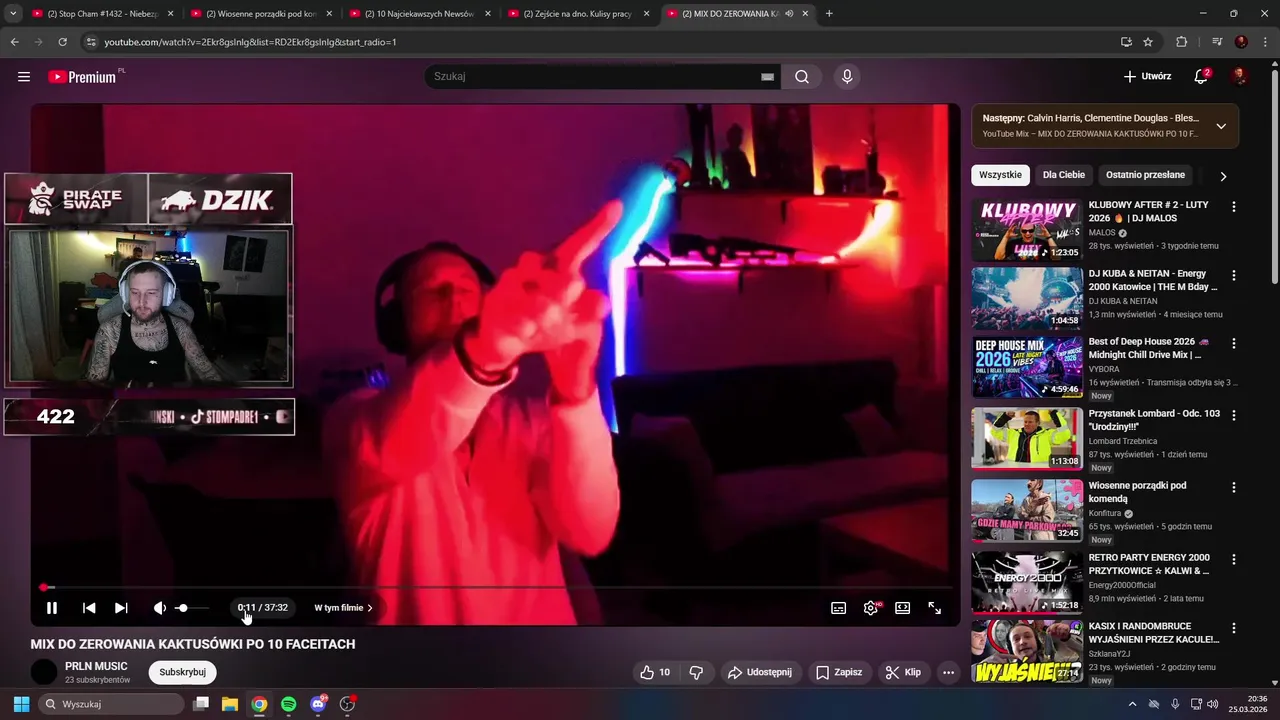The width and height of the screenshot is (1280, 720).
Task: Open the cast/install icon in address bar
Action: [1126, 42]
